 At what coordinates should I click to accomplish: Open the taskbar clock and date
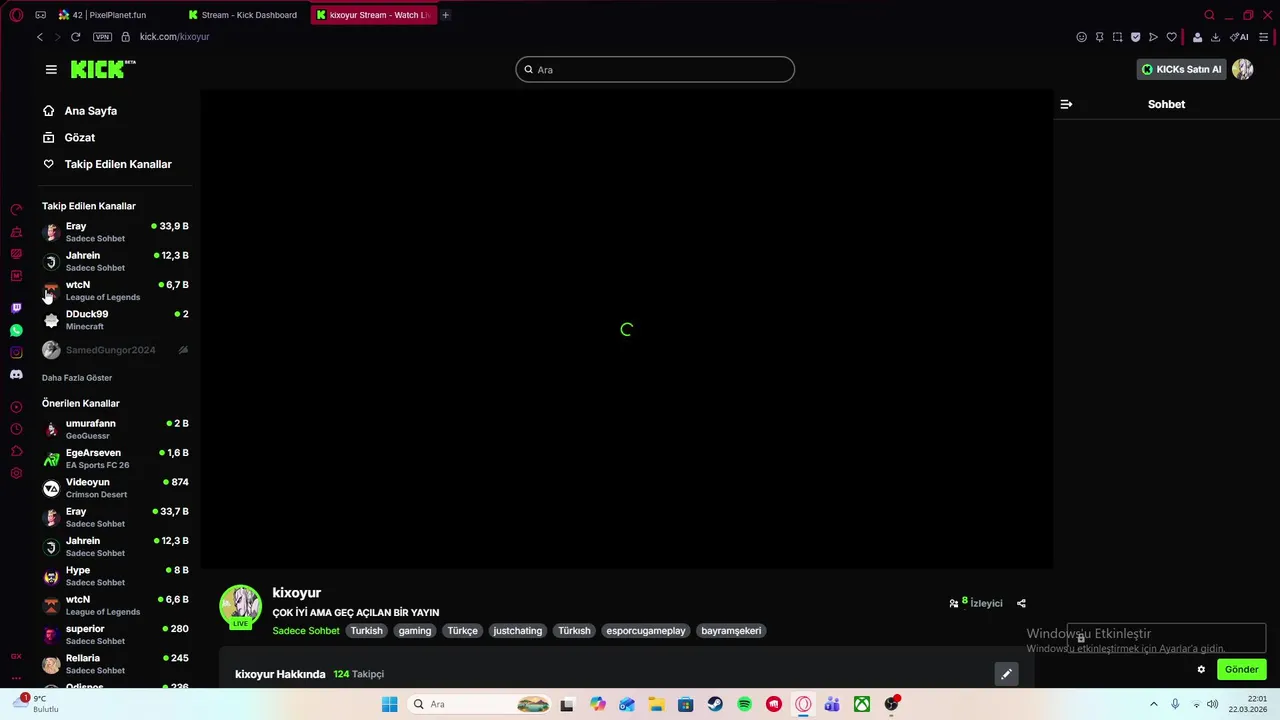pyautogui.click(x=1249, y=704)
